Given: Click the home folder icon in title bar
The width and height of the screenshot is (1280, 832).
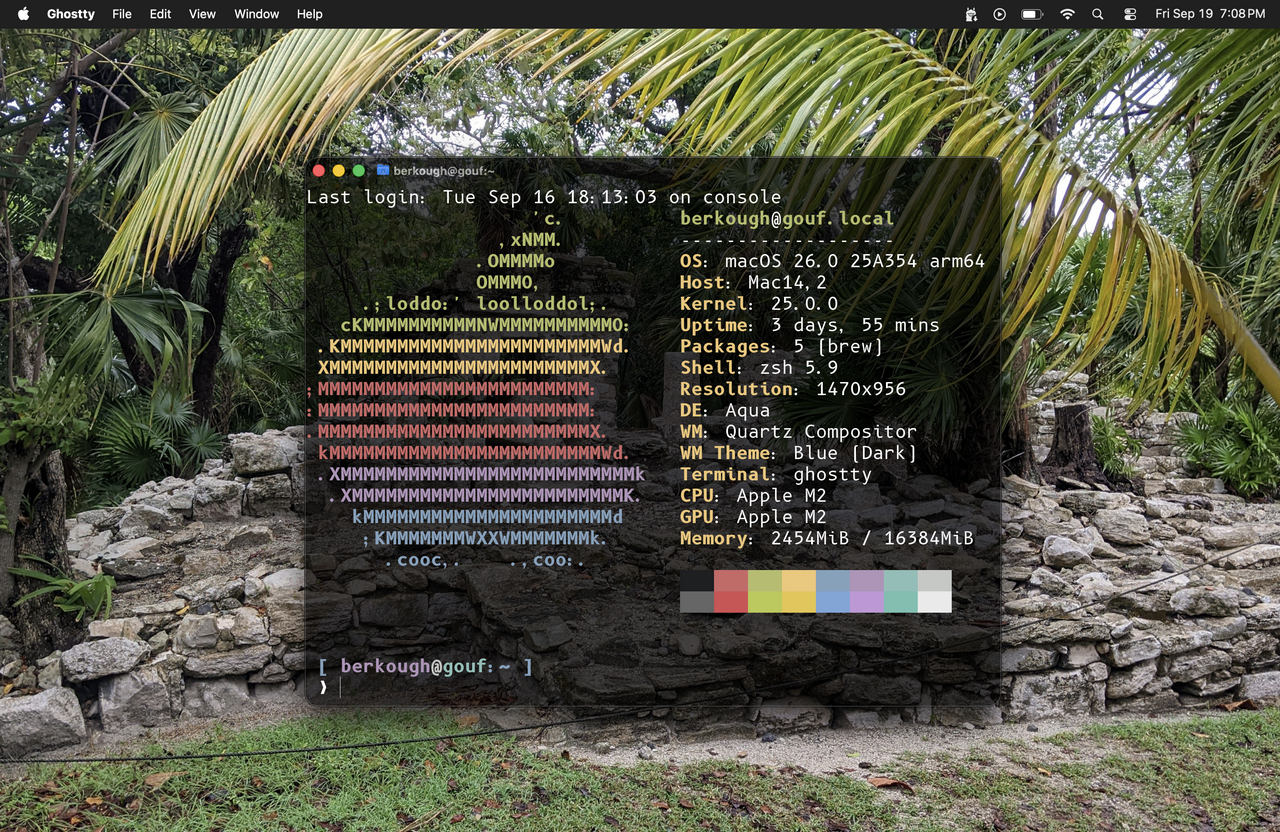Looking at the screenshot, I should 383,171.
